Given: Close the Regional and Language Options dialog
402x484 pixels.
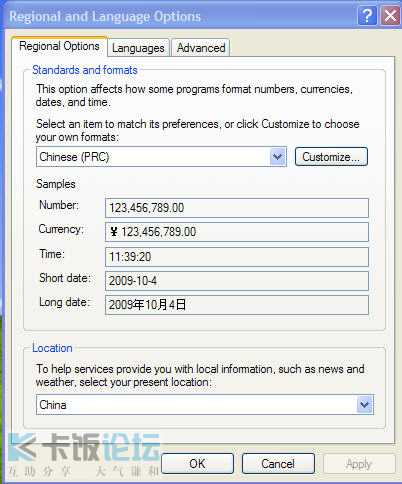Looking at the screenshot, I should point(390,16).
